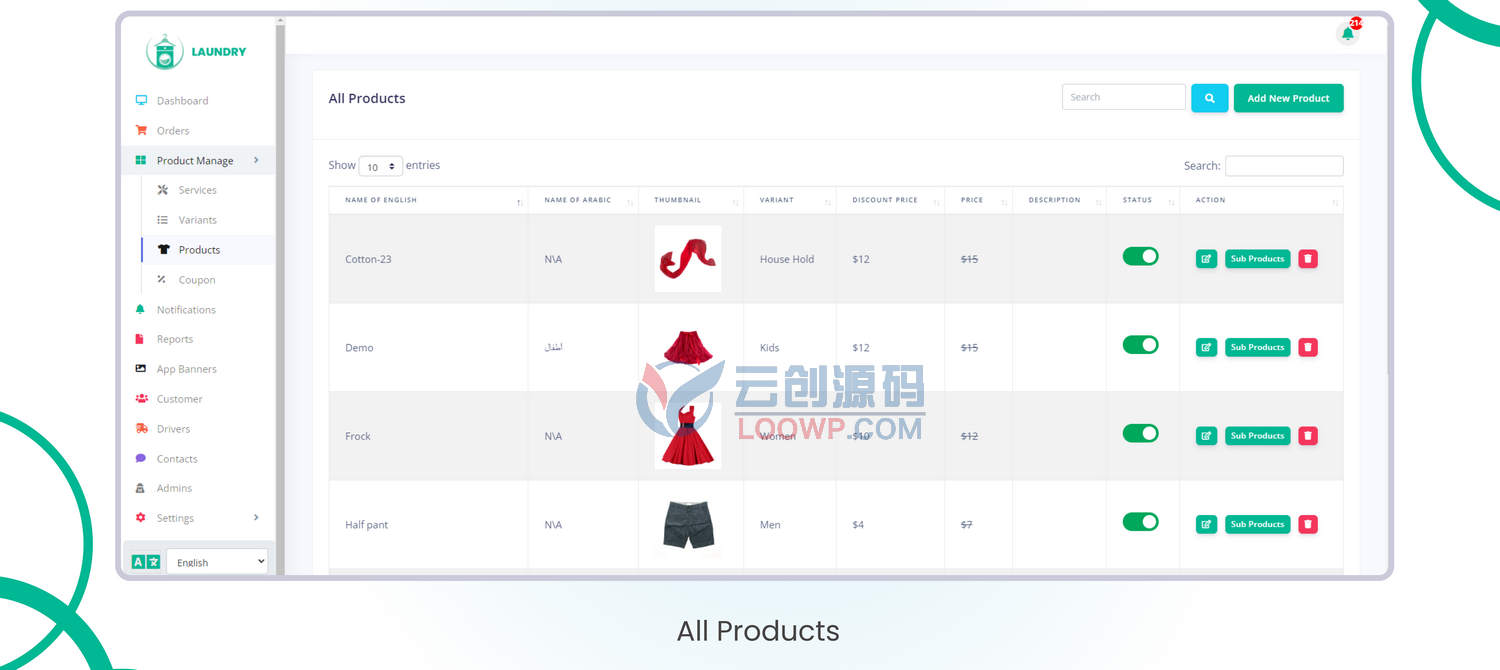Sort by Variant column

coord(790,200)
